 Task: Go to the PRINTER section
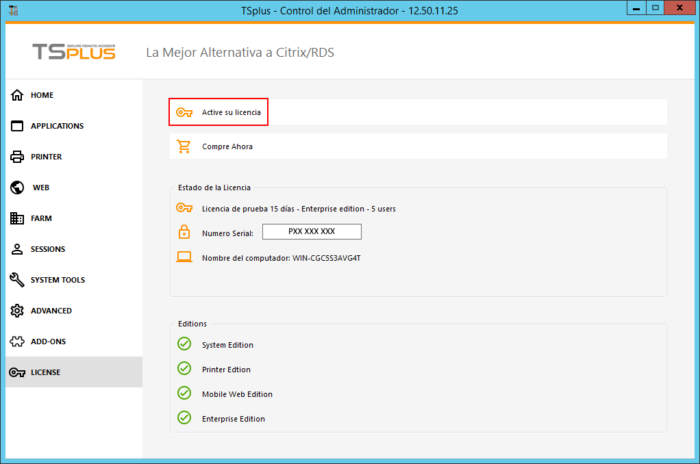[x=74, y=157]
